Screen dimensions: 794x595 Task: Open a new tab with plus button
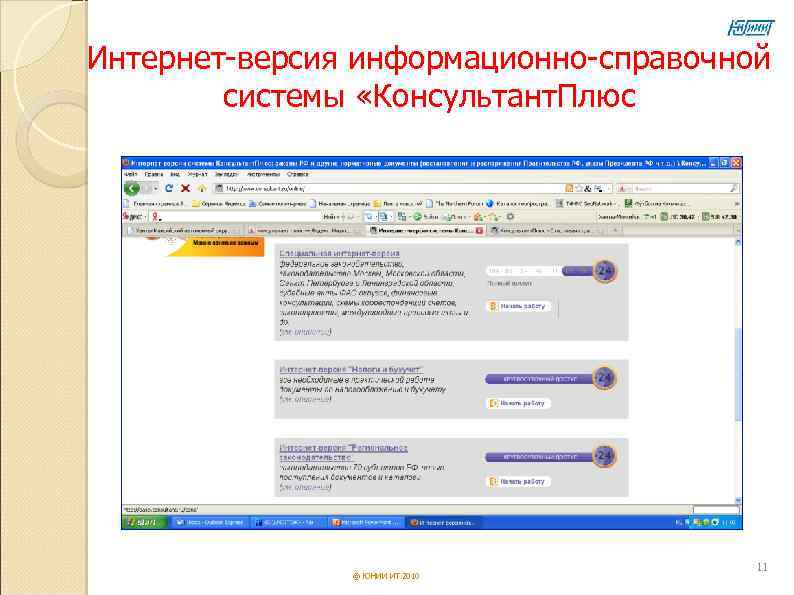[x=615, y=230]
